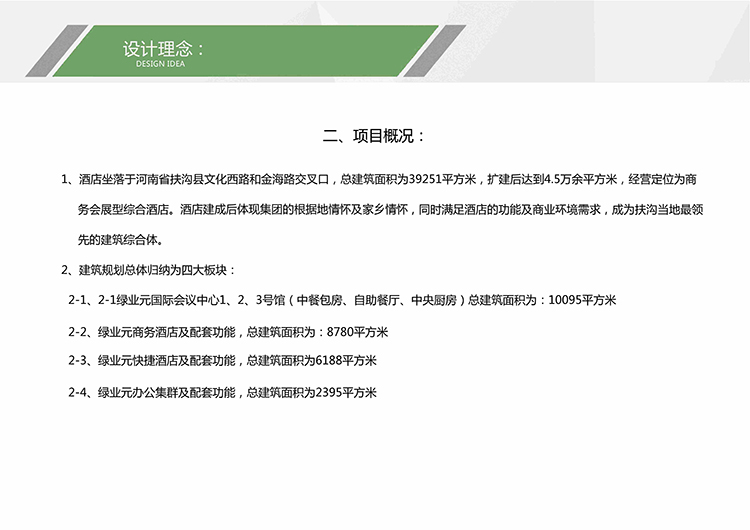Select the 二、项目概况 section title

click(x=374, y=135)
